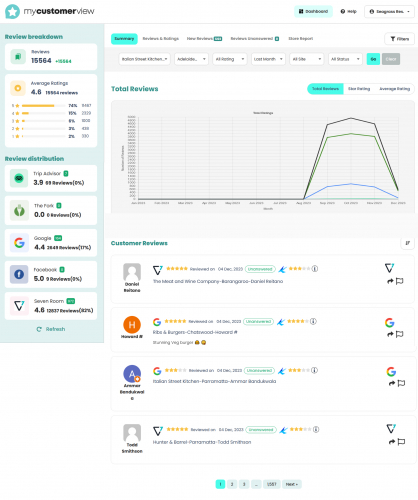This screenshot has width=418, height=500.
Task: Go to the Next page
Action: [x=292, y=484]
